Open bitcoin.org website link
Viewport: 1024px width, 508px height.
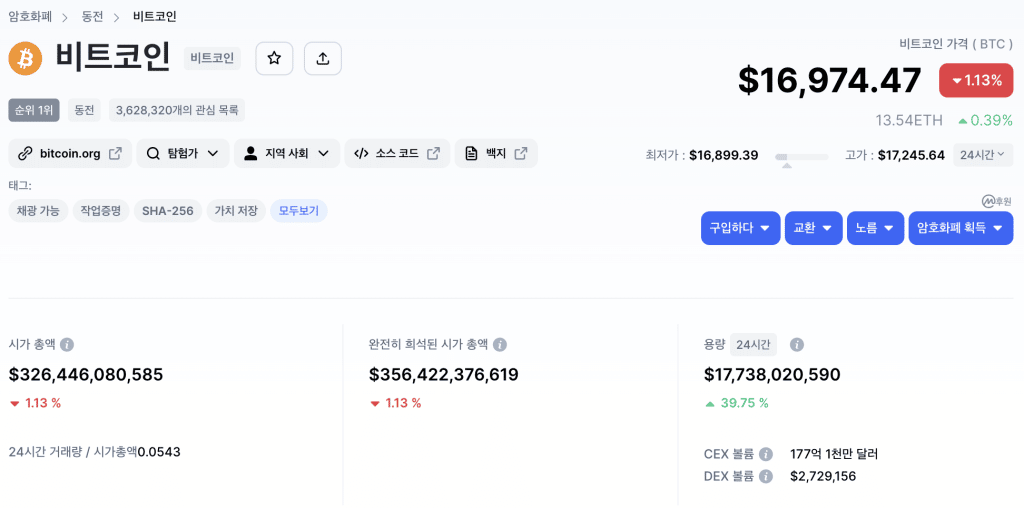[70, 153]
